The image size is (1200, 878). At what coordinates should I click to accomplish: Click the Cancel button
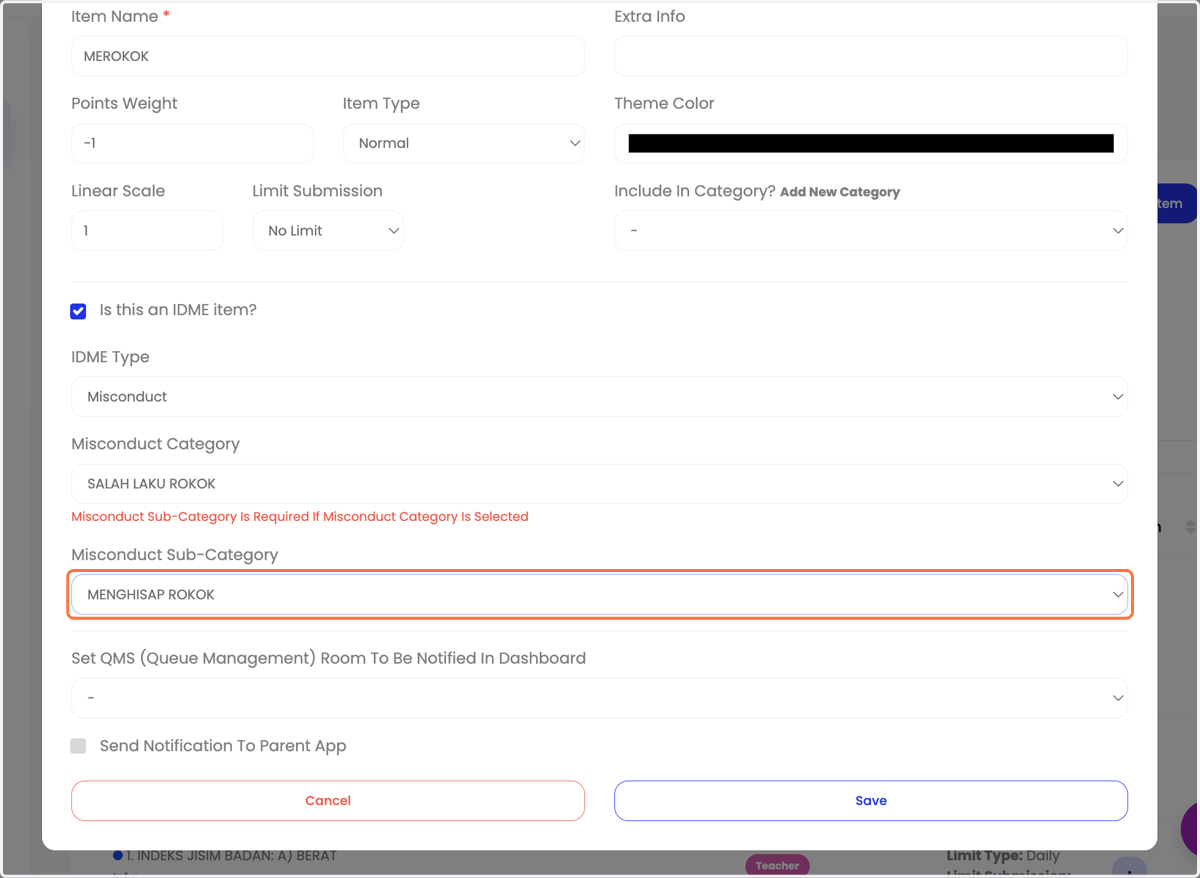(328, 800)
